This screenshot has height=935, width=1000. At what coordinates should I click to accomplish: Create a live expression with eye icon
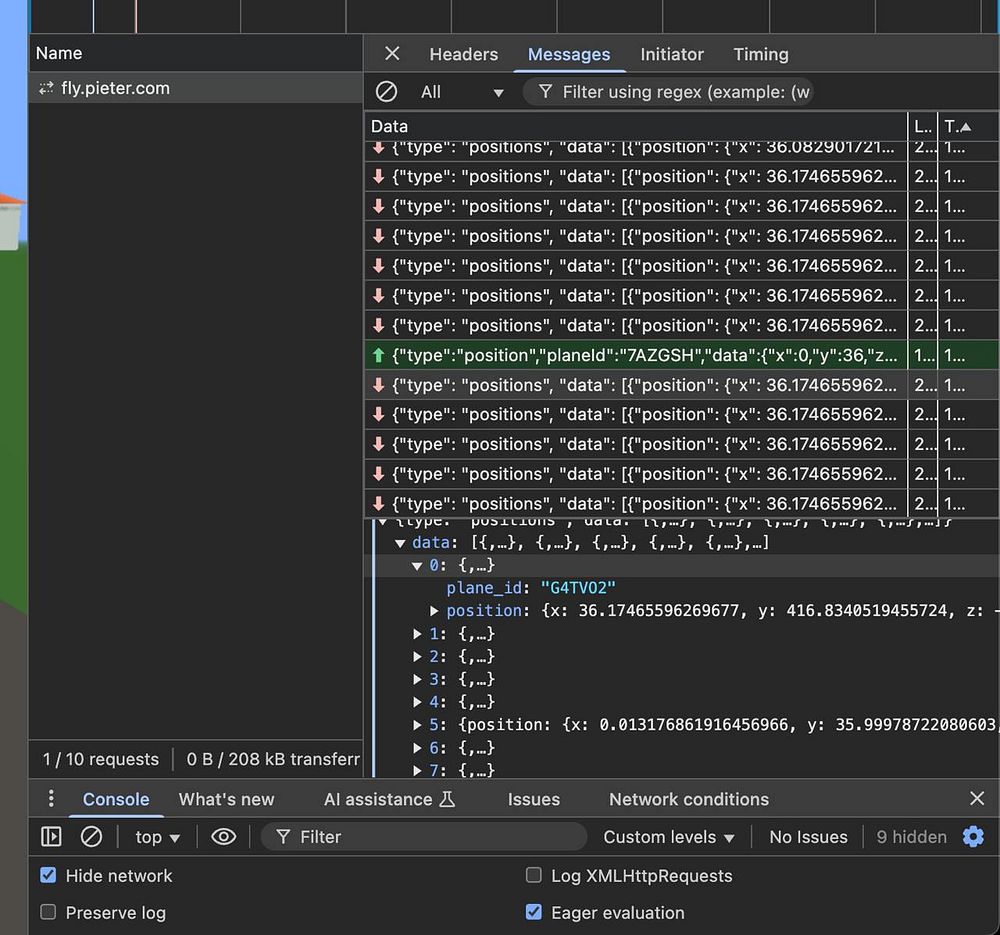pyautogui.click(x=223, y=837)
